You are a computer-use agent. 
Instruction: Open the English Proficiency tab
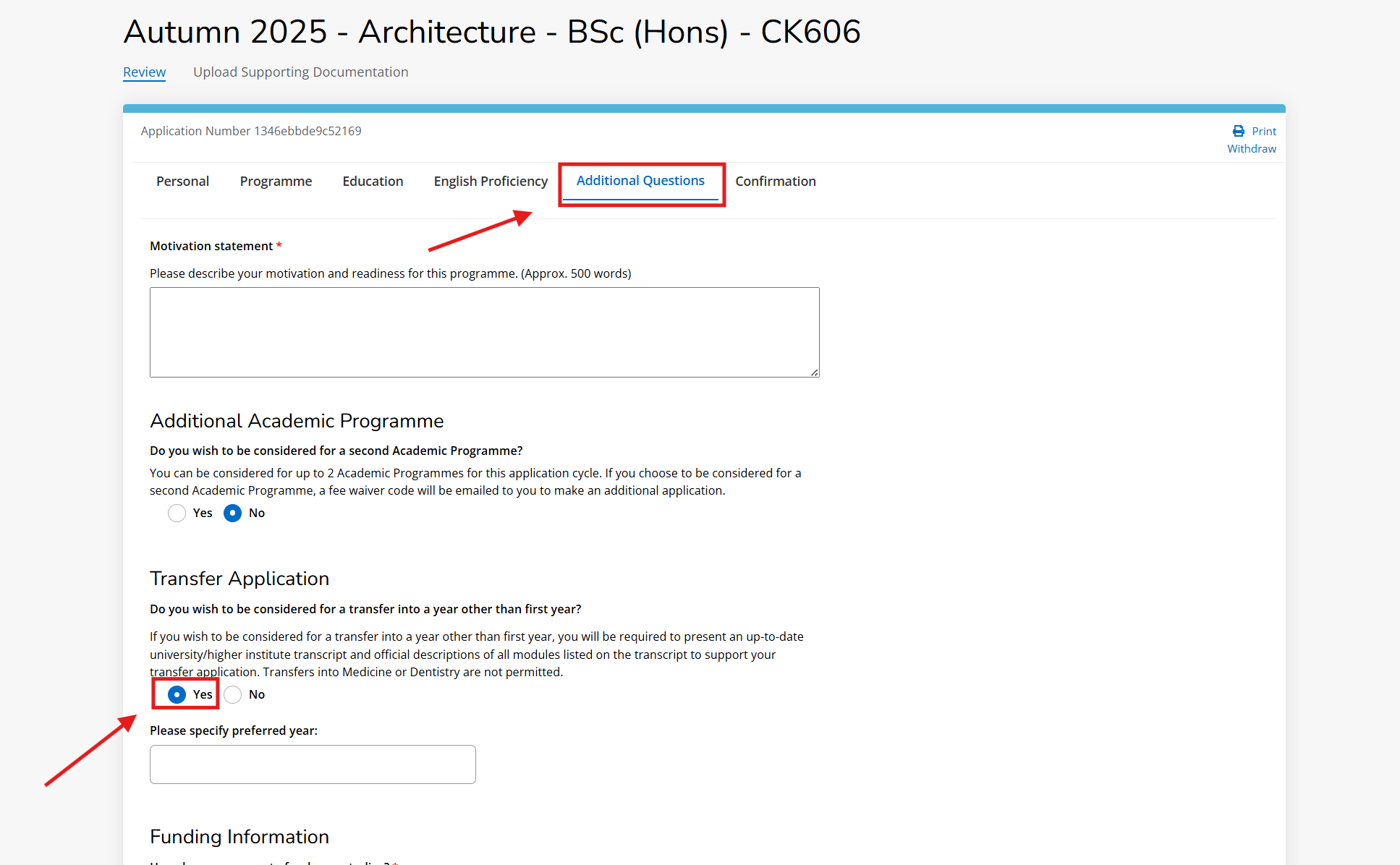coord(491,181)
